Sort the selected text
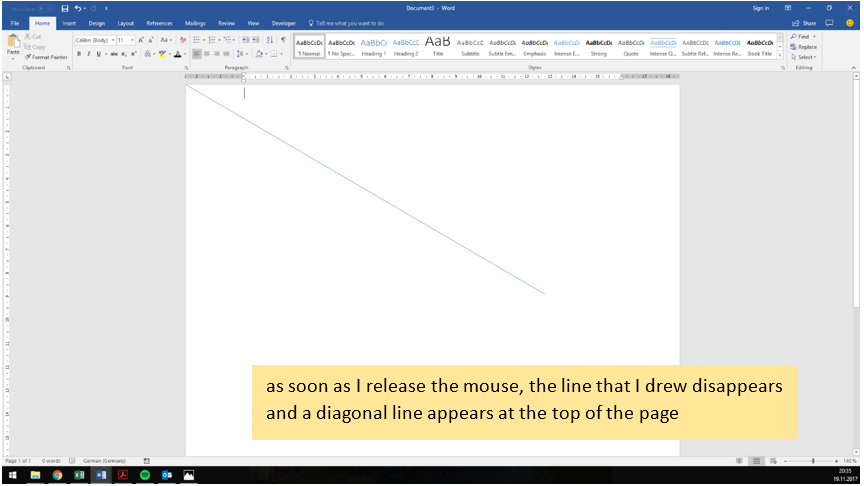Viewport: 864px width, 486px height. pos(269,40)
